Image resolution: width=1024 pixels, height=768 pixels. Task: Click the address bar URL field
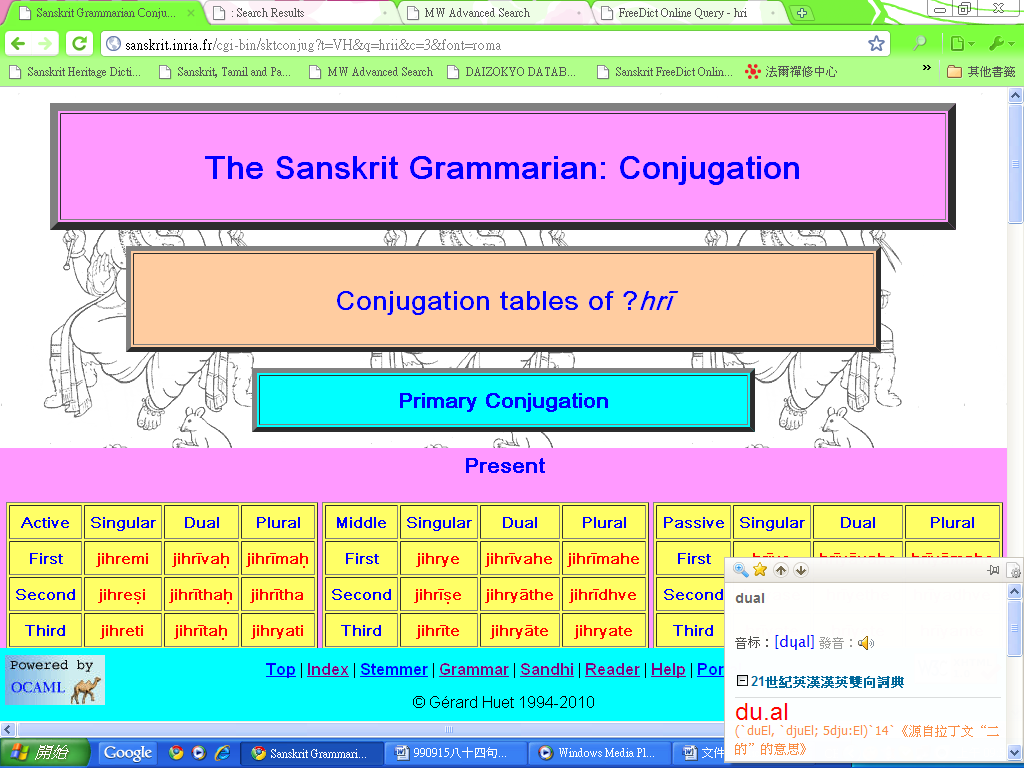(480, 45)
